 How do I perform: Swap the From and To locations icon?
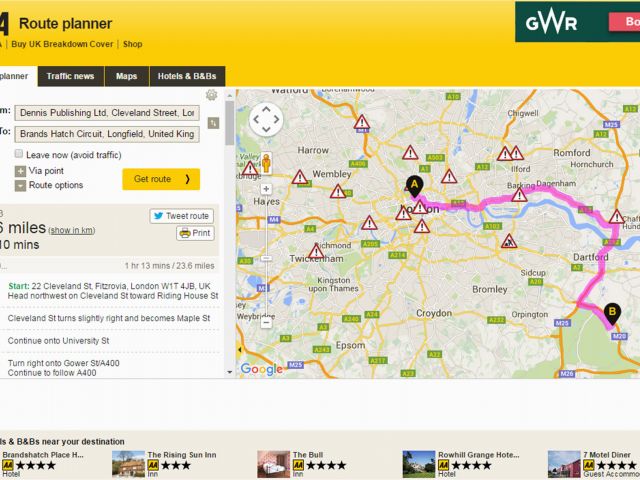[213, 123]
